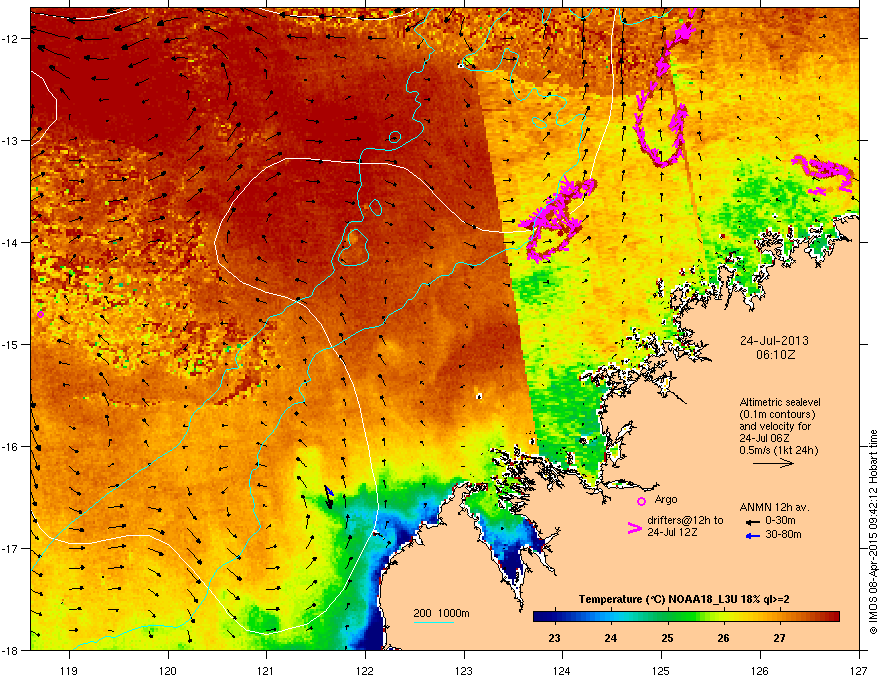Click the dark red end of the colorbar
Image resolution: width=880 pixels, height=680 pixels.
click(831, 616)
